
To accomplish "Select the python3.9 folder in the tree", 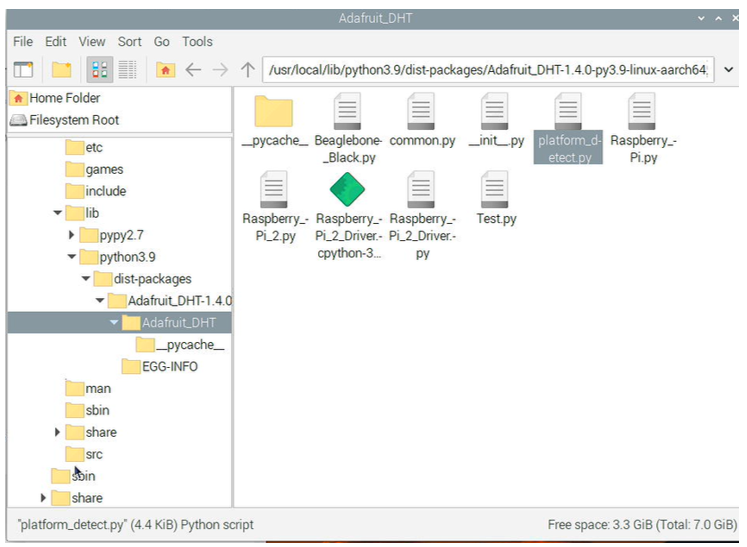I will coord(118,257).
